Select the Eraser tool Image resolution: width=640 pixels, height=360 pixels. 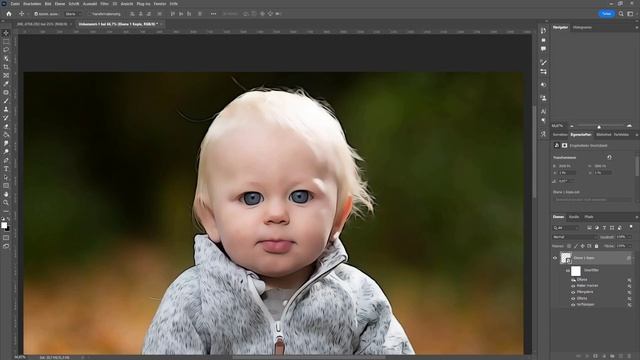pos(6,127)
